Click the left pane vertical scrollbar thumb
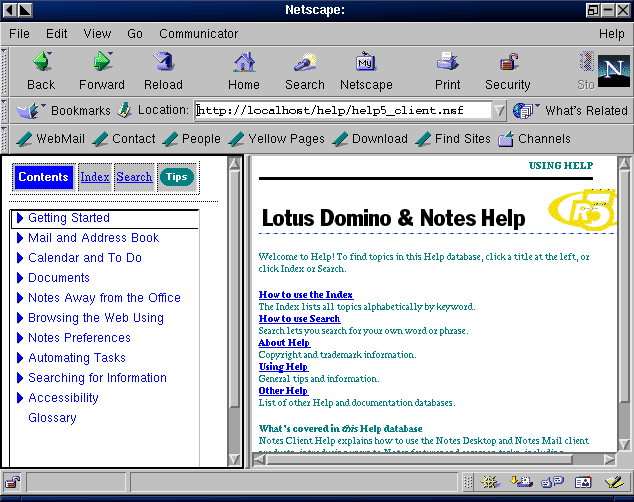 235,289
